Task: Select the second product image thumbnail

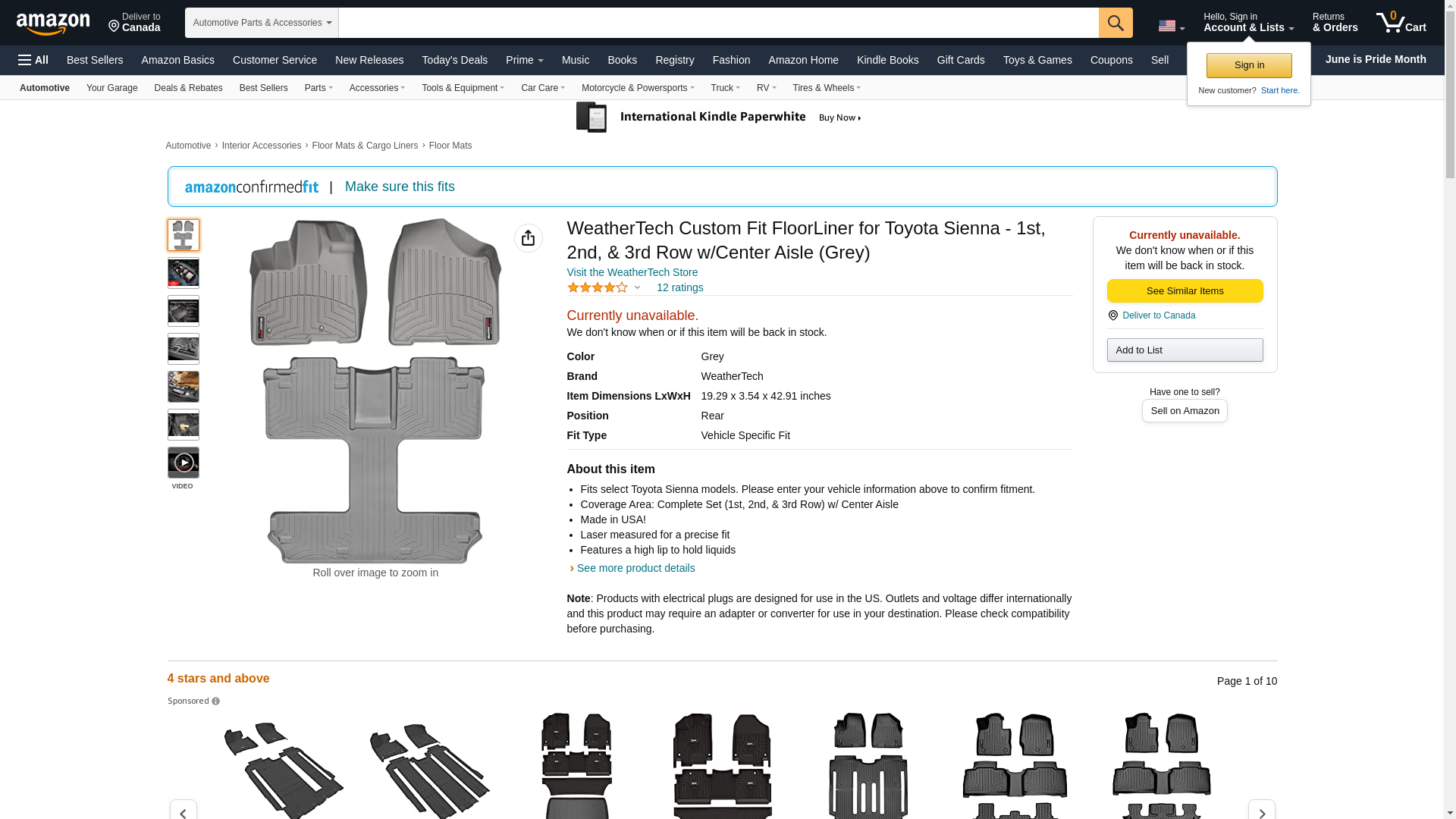Action: click(x=183, y=273)
